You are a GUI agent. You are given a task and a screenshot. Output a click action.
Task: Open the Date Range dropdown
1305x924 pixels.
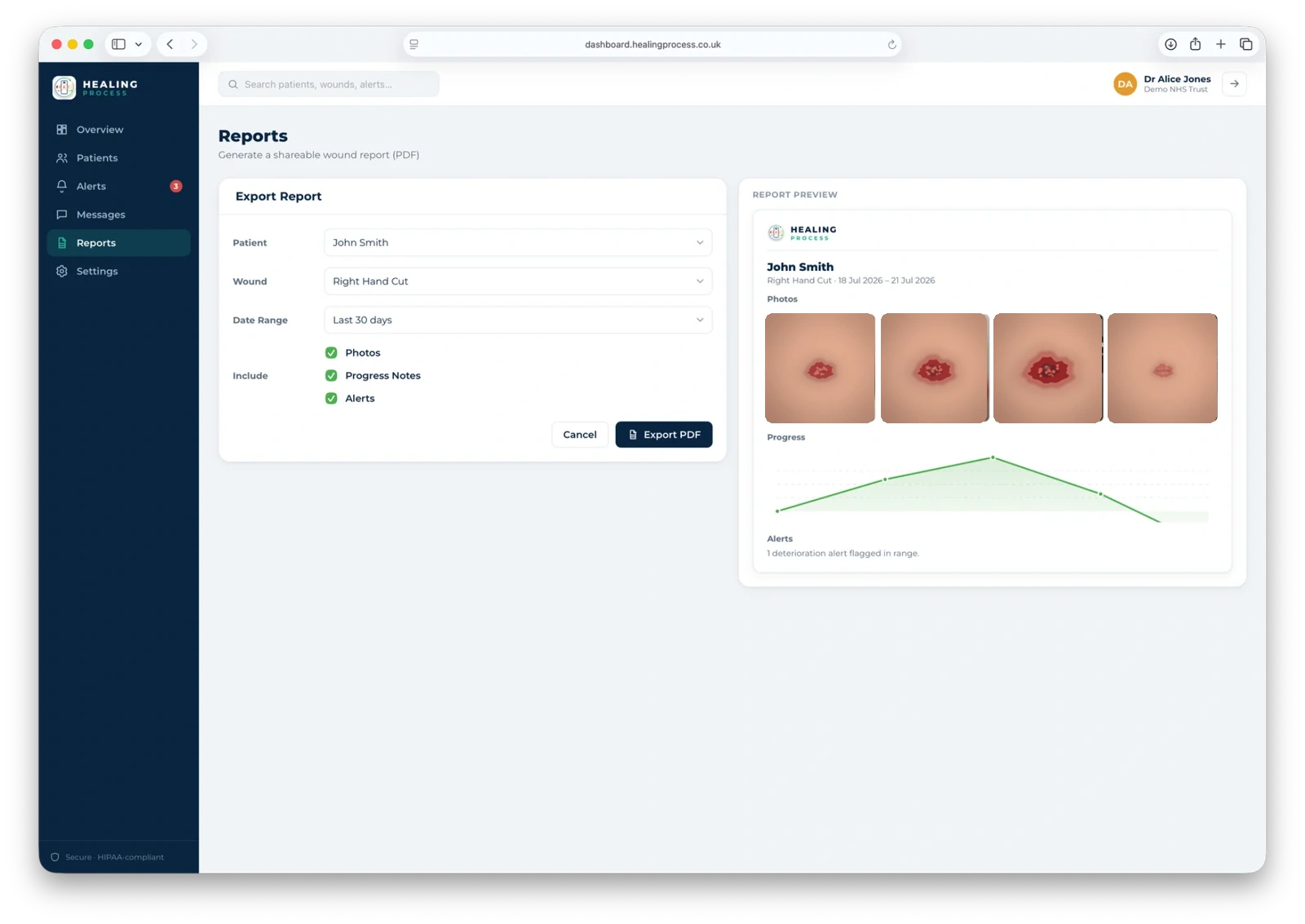tap(518, 321)
